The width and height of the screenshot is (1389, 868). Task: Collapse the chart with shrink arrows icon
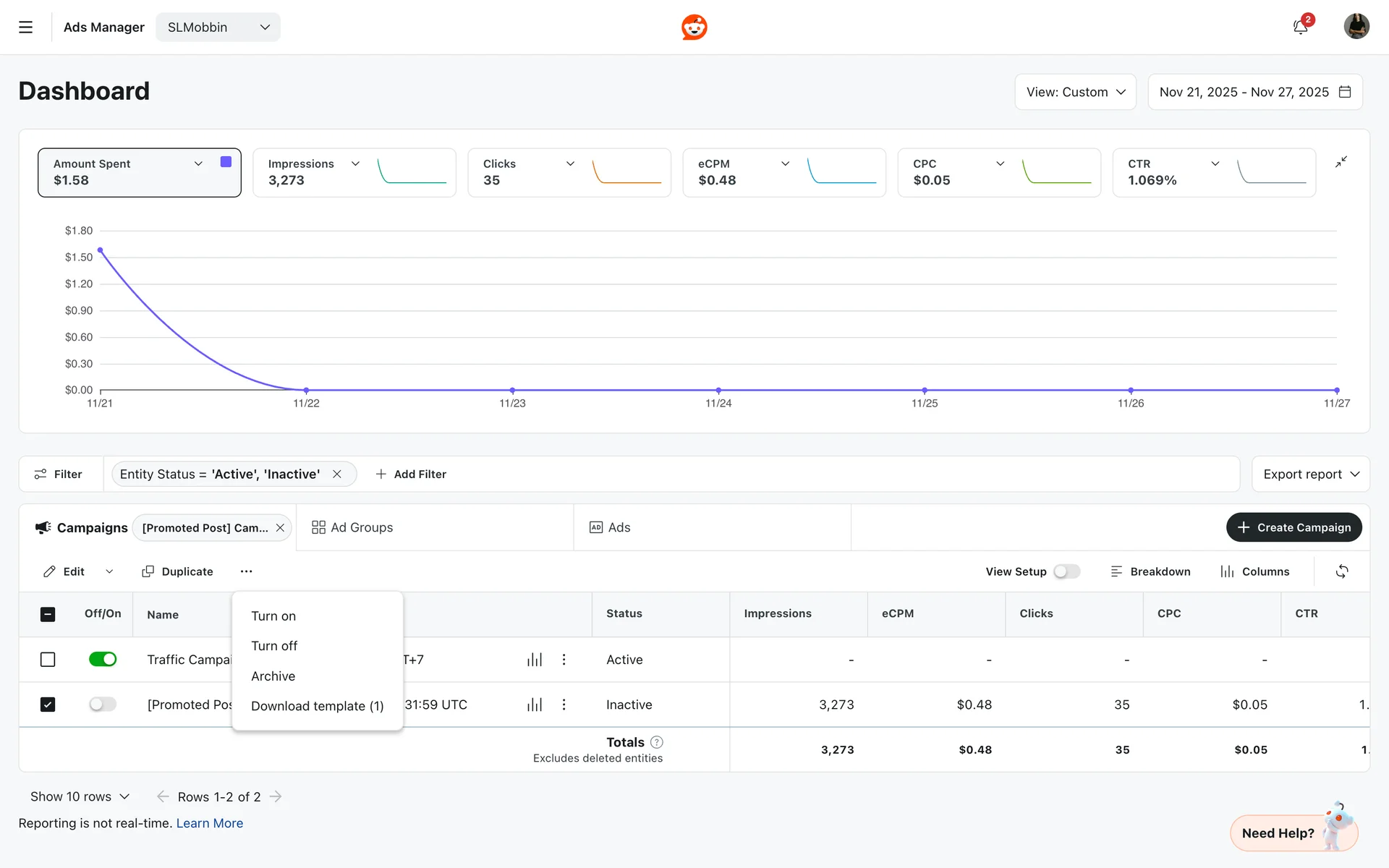pyautogui.click(x=1341, y=162)
